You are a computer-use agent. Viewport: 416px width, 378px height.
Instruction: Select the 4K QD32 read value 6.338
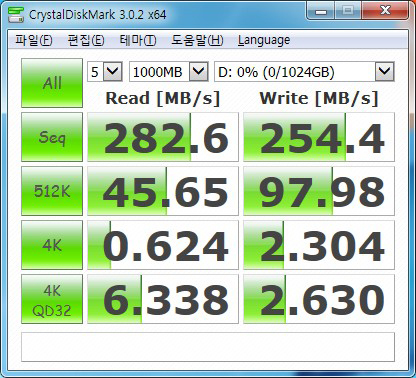tap(163, 299)
